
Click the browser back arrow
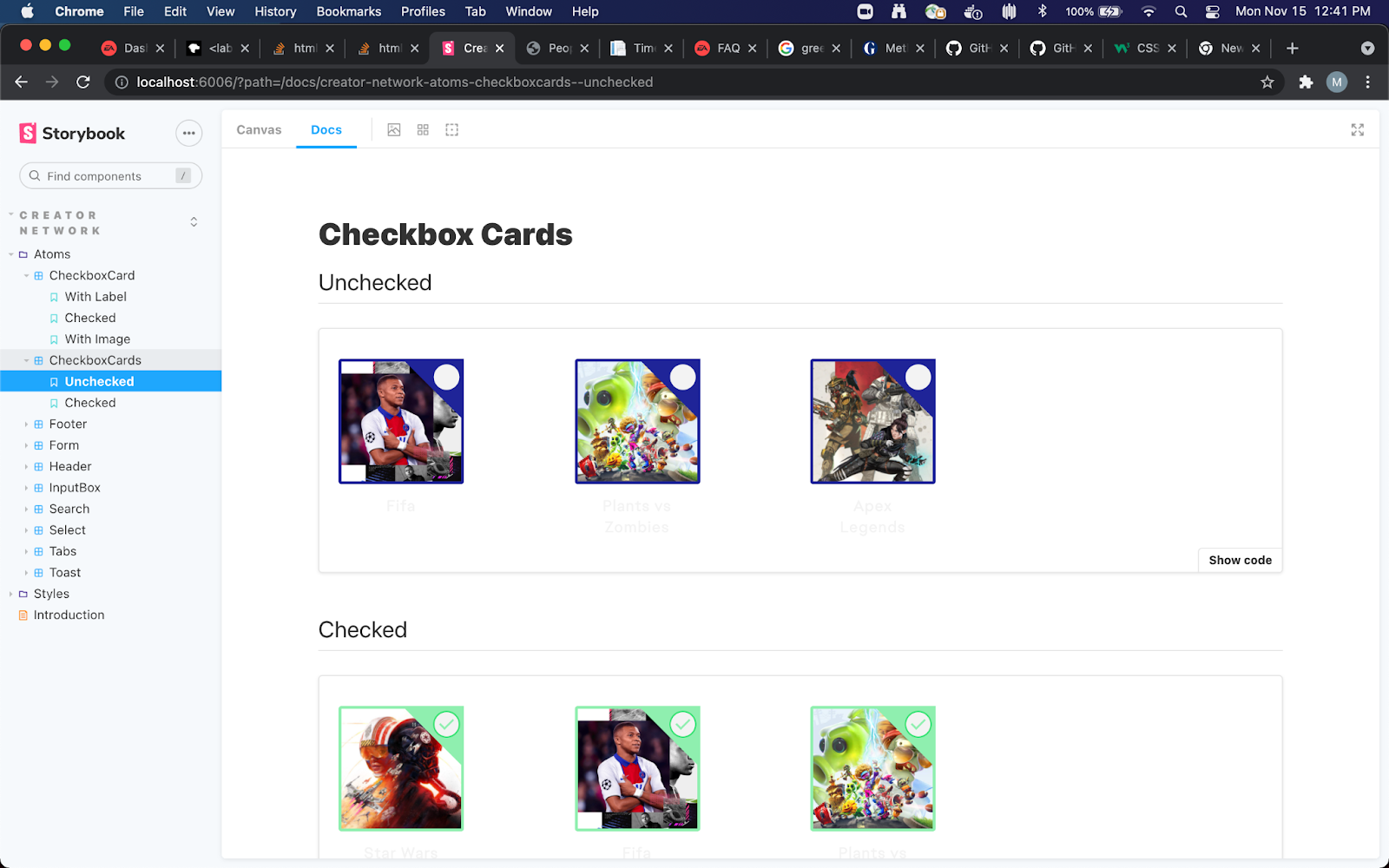pyautogui.click(x=22, y=82)
